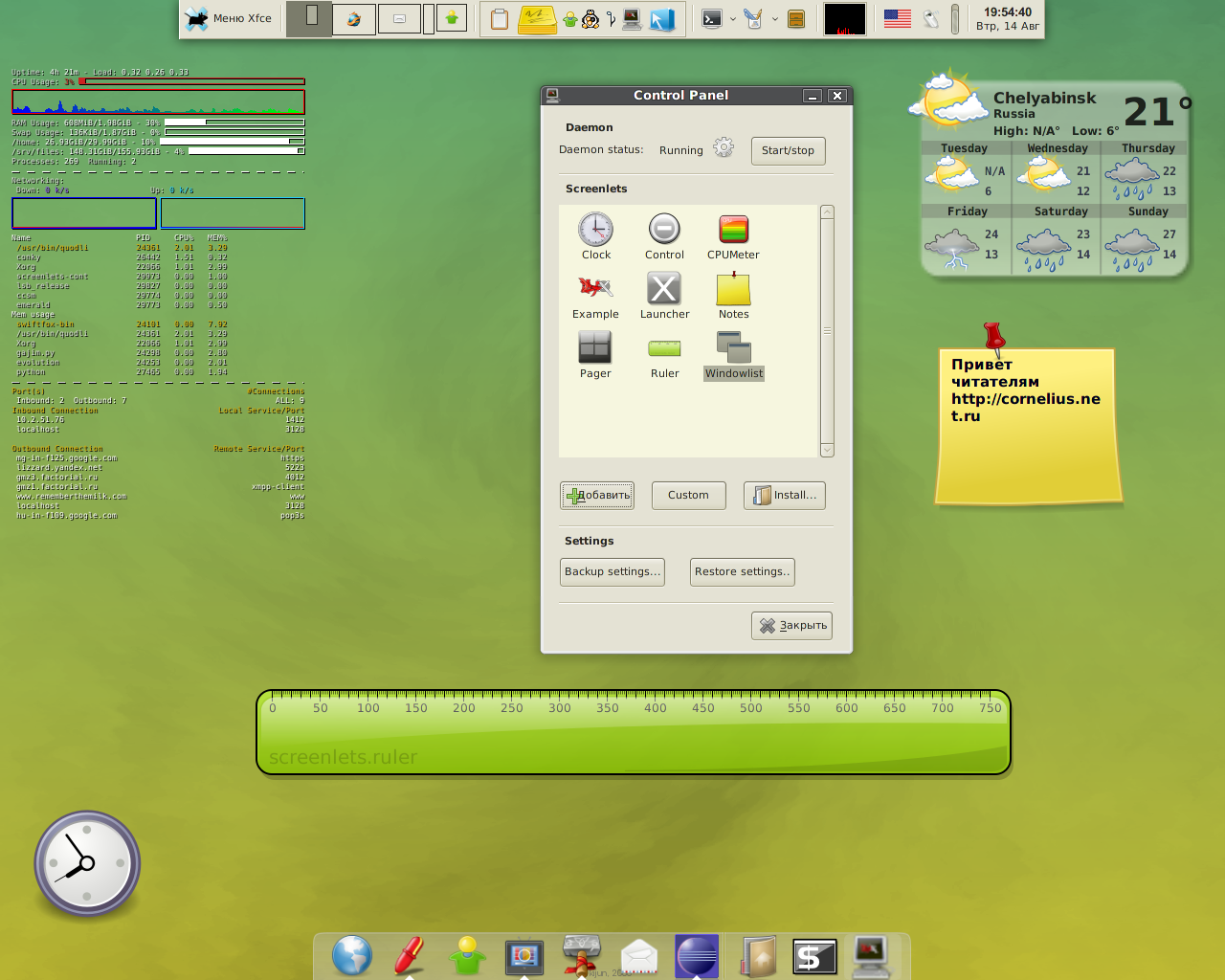Click Restore settings.. button

(x=743, y=571)
